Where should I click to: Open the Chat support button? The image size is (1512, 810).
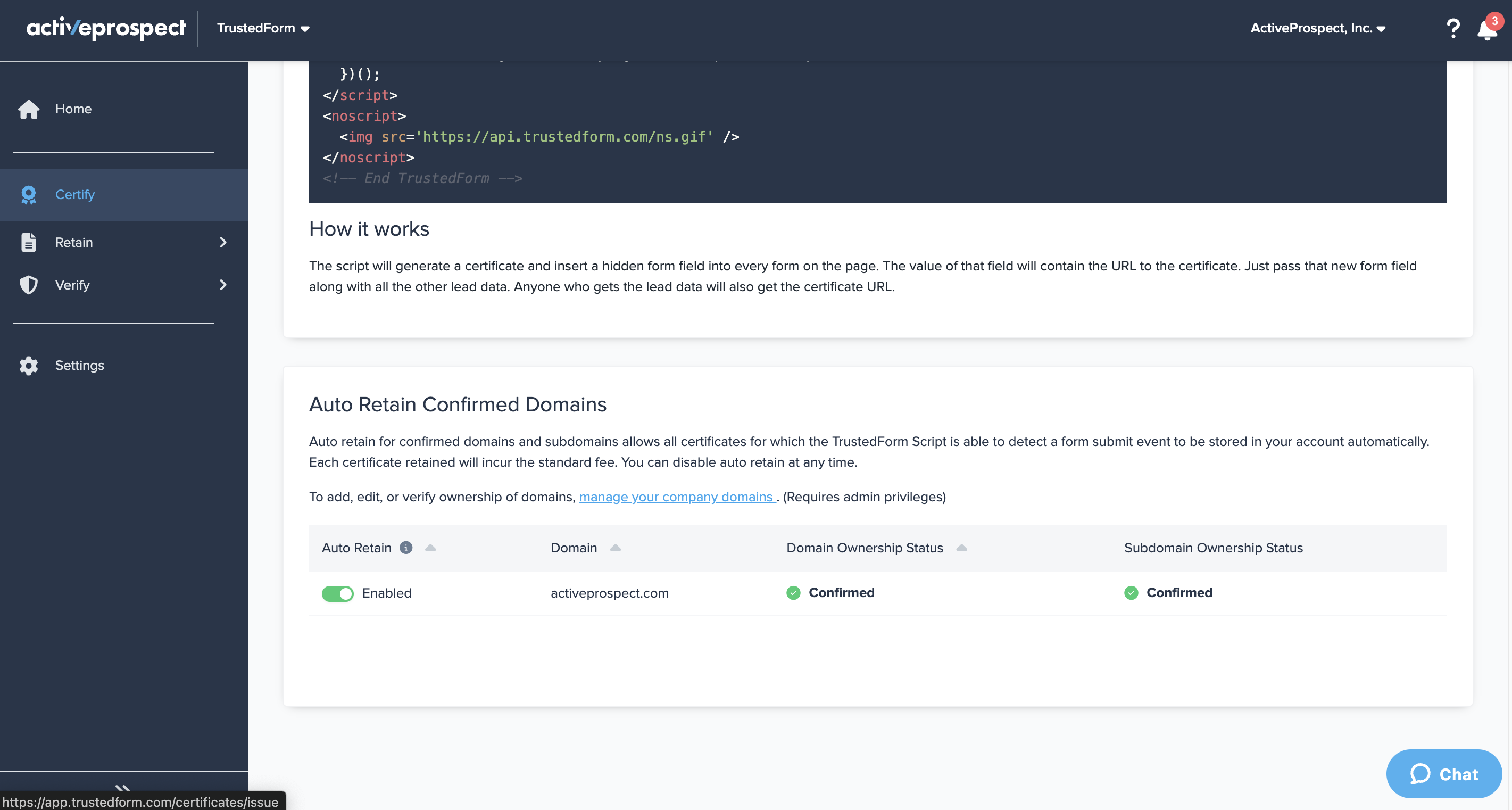(x=1444, y=774)
